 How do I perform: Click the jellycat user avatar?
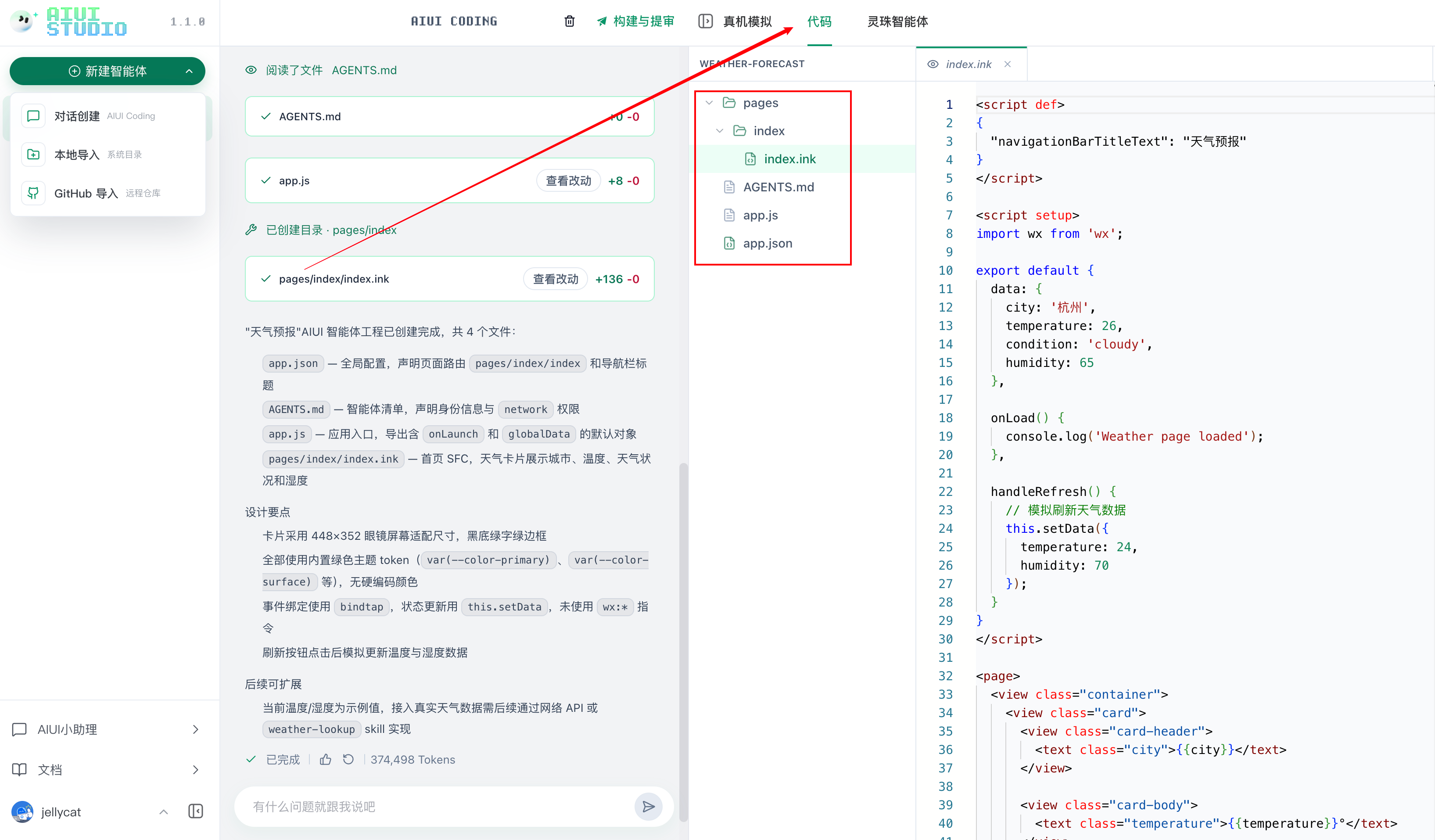click(22, 811)
